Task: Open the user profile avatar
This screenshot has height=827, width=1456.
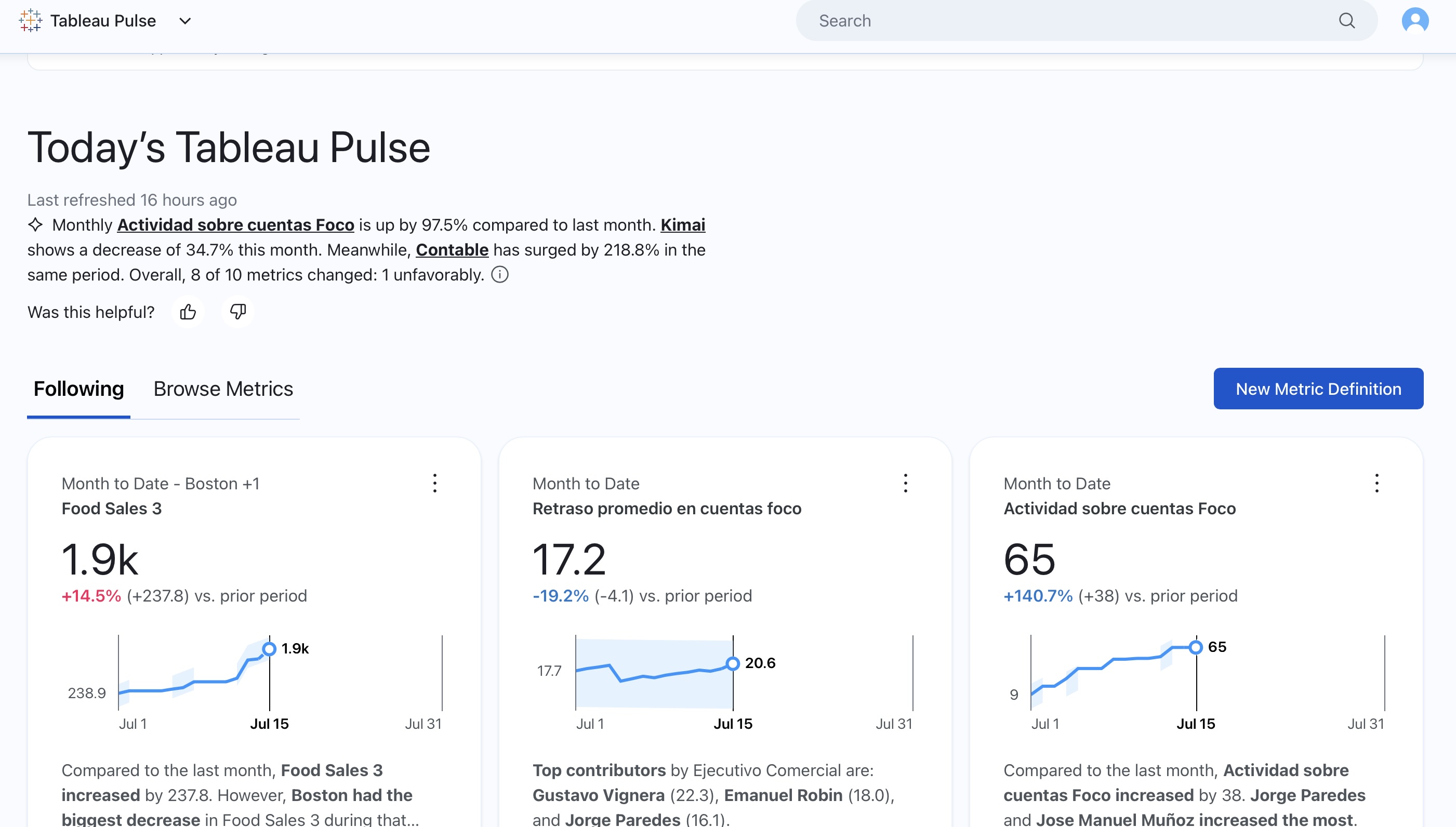Action: [1415, 21]
